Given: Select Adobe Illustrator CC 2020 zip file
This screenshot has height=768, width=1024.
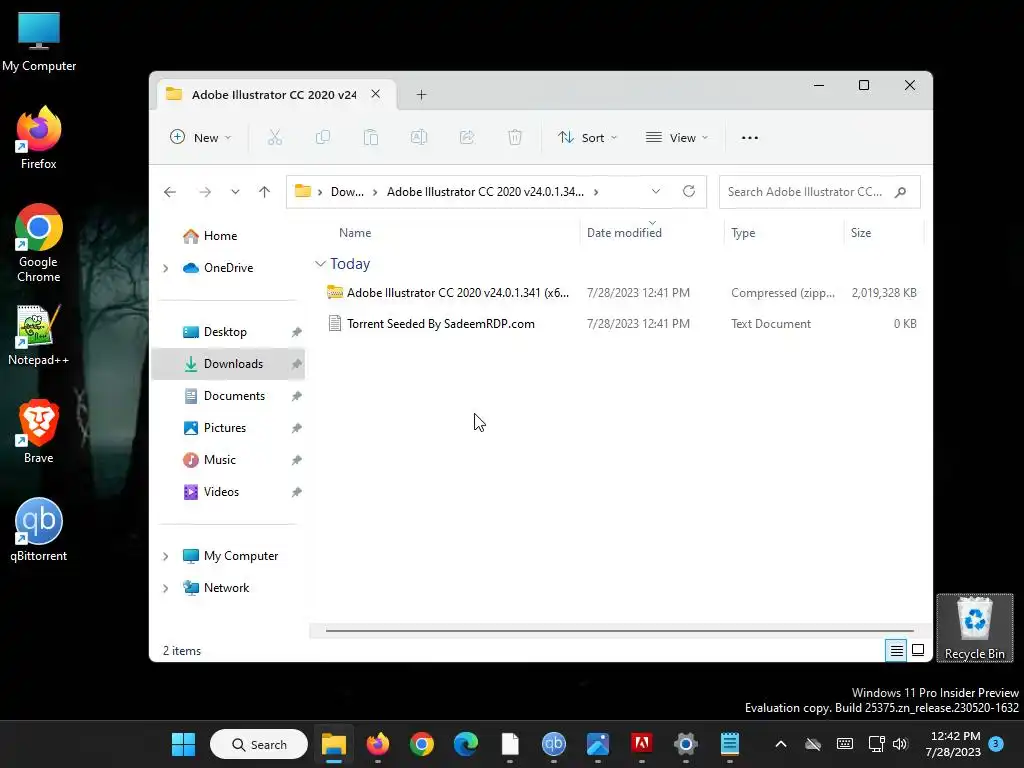Looking at the screenshot, I should 620,293.
